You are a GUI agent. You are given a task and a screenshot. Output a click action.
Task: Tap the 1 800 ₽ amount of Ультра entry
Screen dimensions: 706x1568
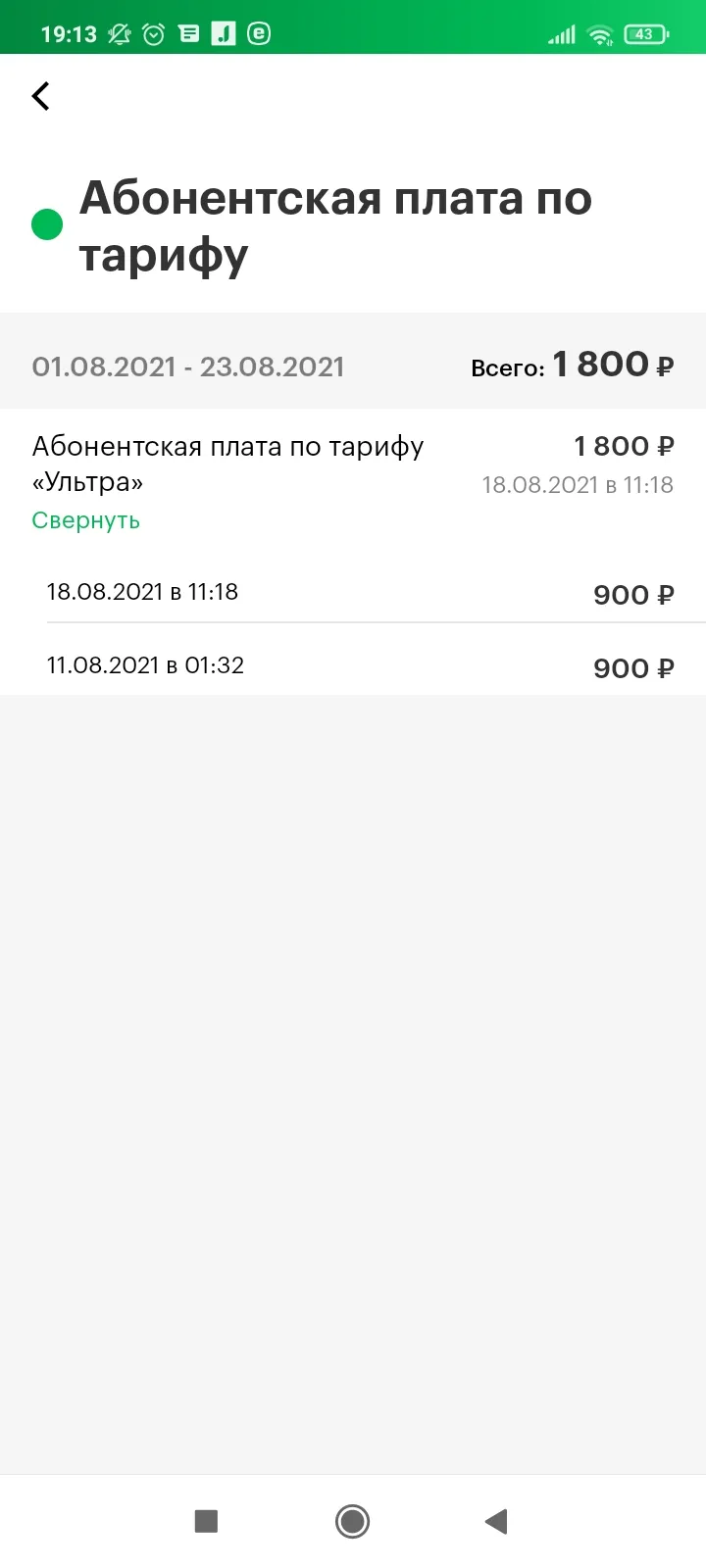click(625, 446)
